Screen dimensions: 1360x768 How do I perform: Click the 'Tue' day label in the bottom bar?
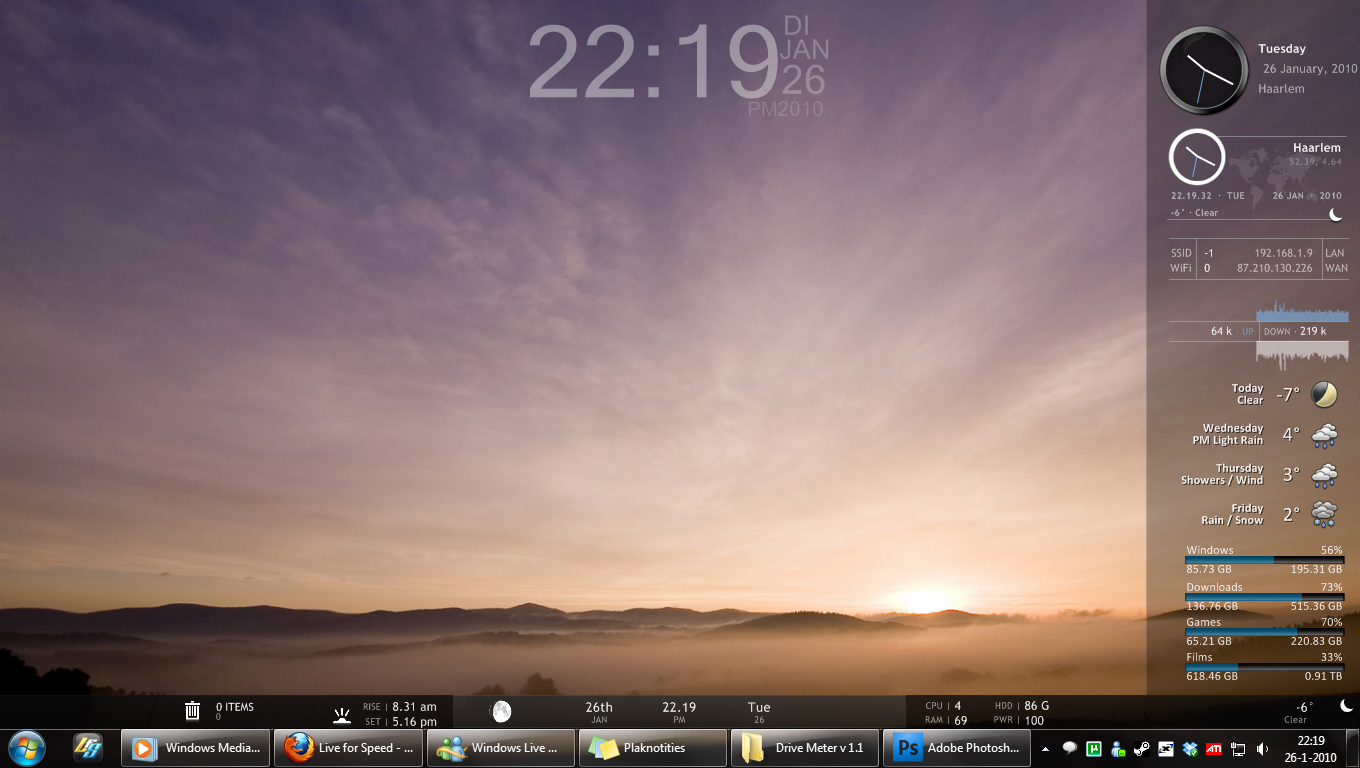click(x=759, y=707)
